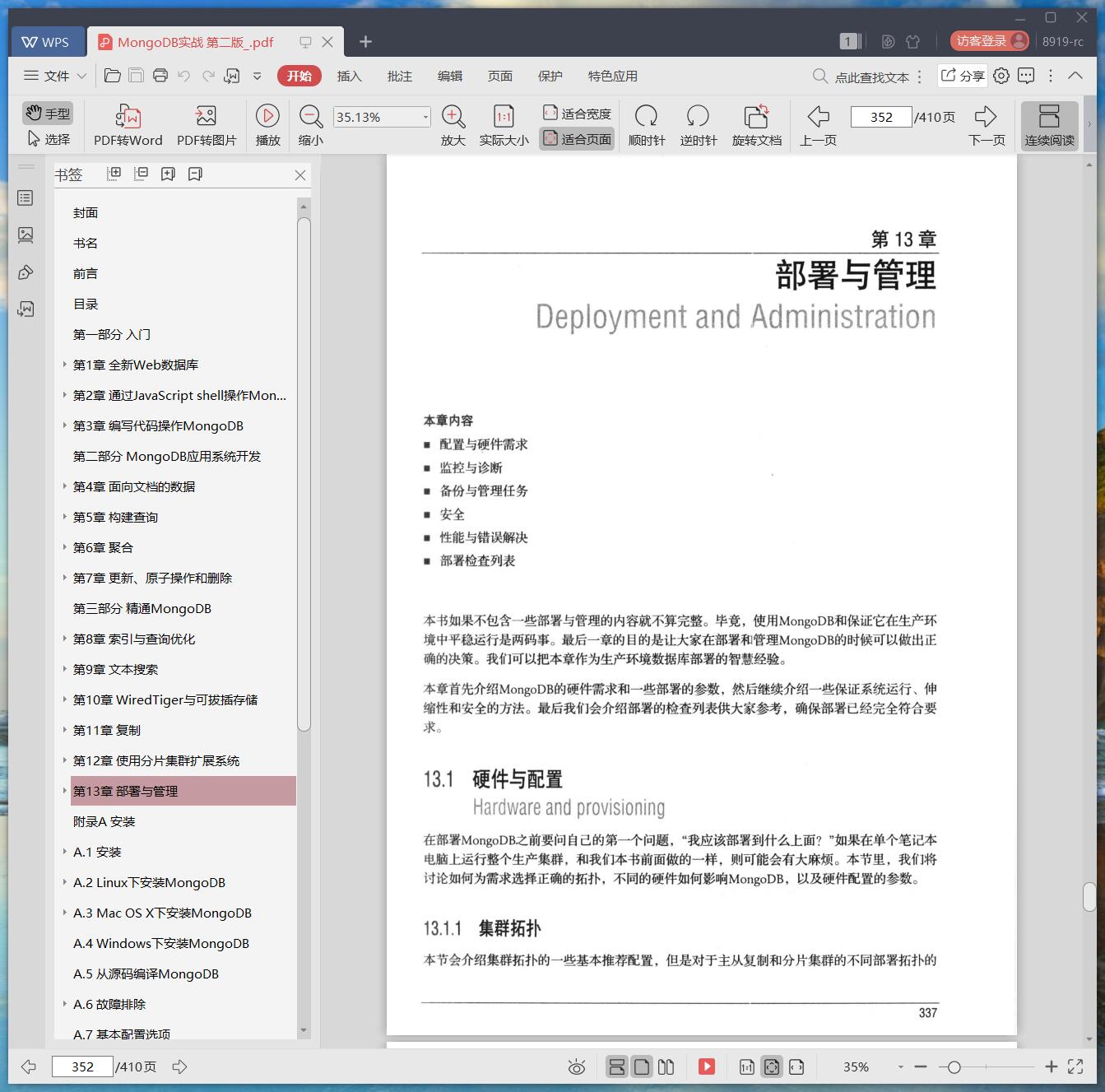
Task: Switch to the 插入 ribbon tab
Action: 349,76
